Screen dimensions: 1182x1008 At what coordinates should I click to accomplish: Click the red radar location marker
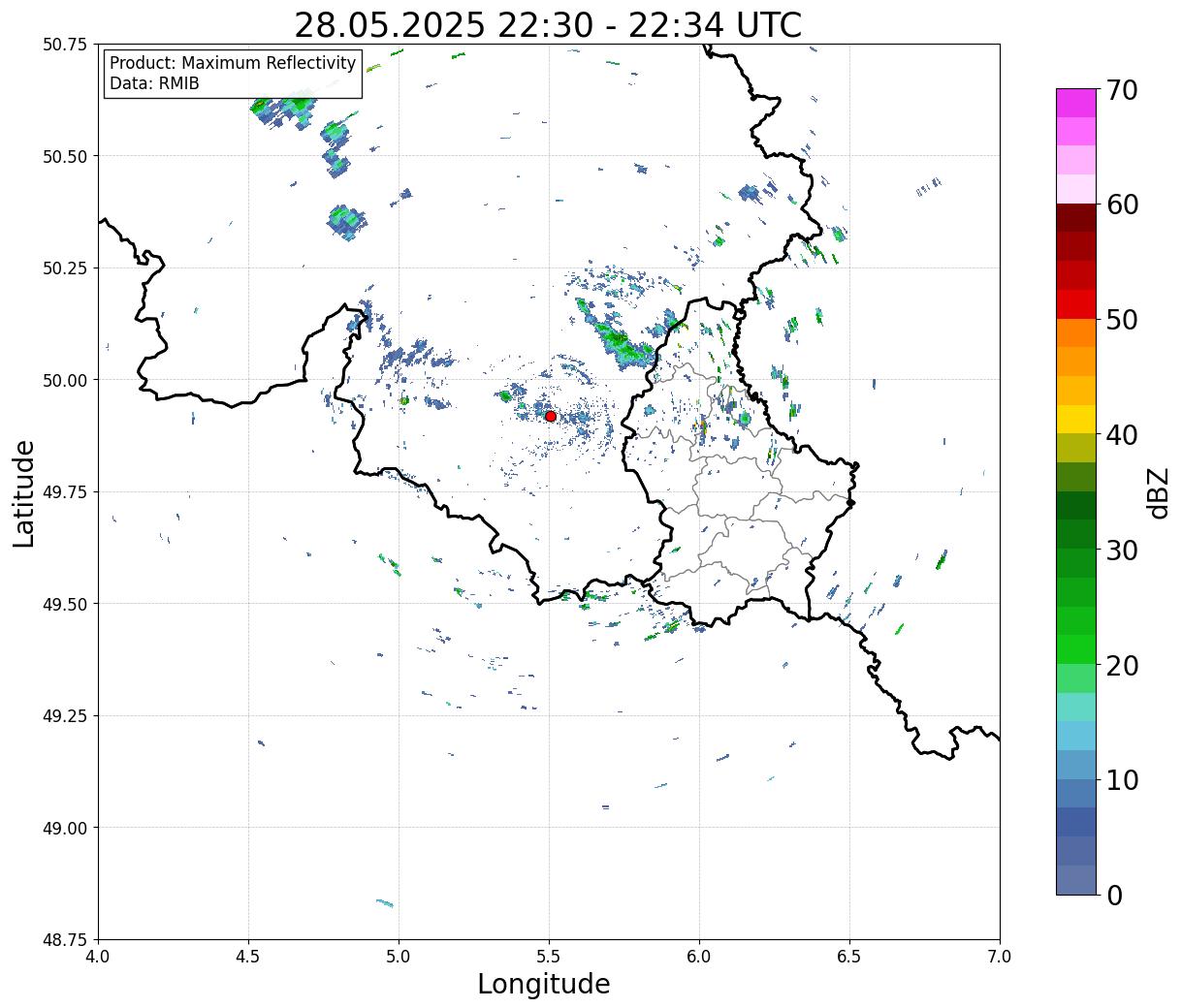coord(550,416)
